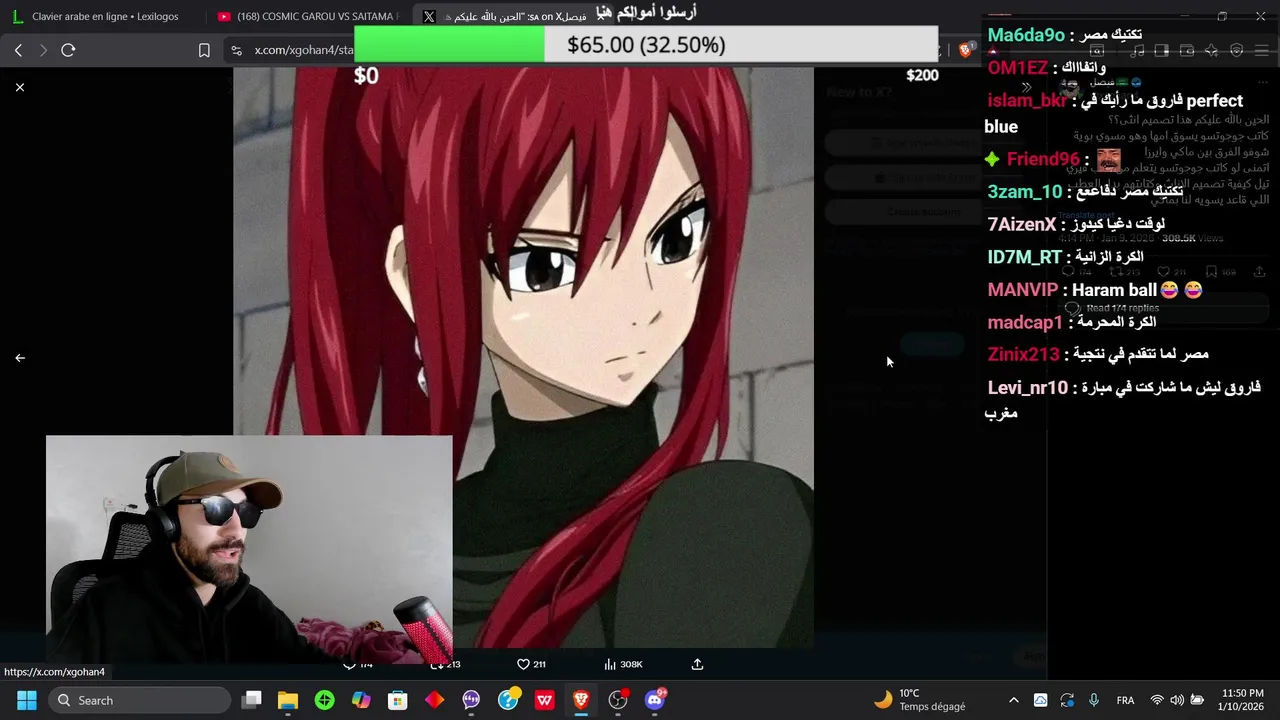Focus the x.com/xgohan4 address bar
This screenshot has height=720, width=1280.
coord(304,50)
